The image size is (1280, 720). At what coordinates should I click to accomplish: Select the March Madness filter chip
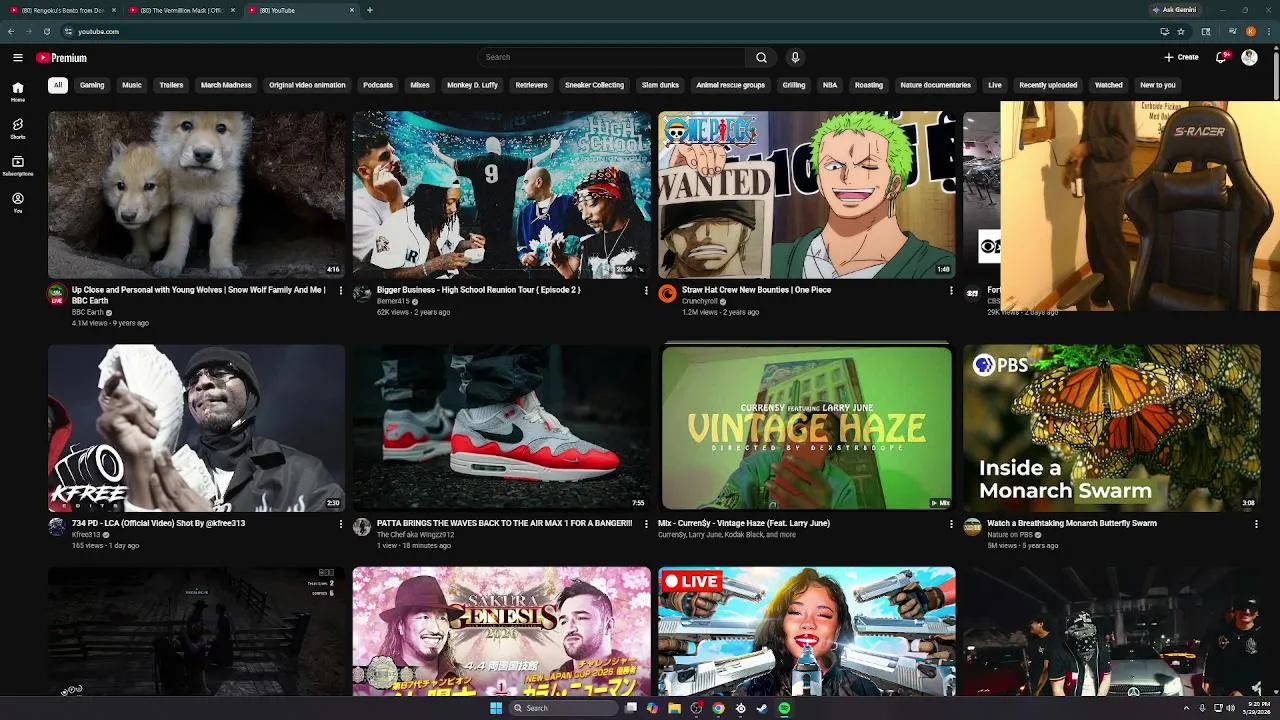click(226, 85)
